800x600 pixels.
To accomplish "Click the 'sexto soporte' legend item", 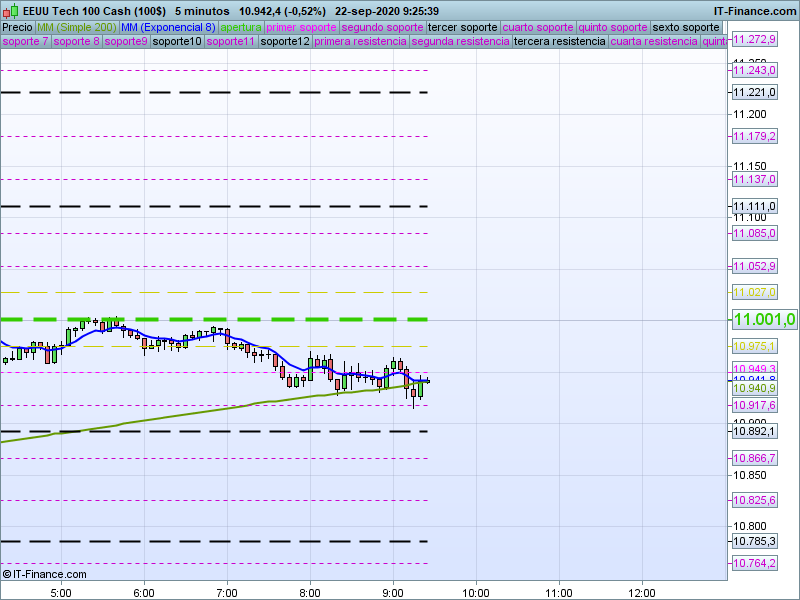I will [685, 27].
